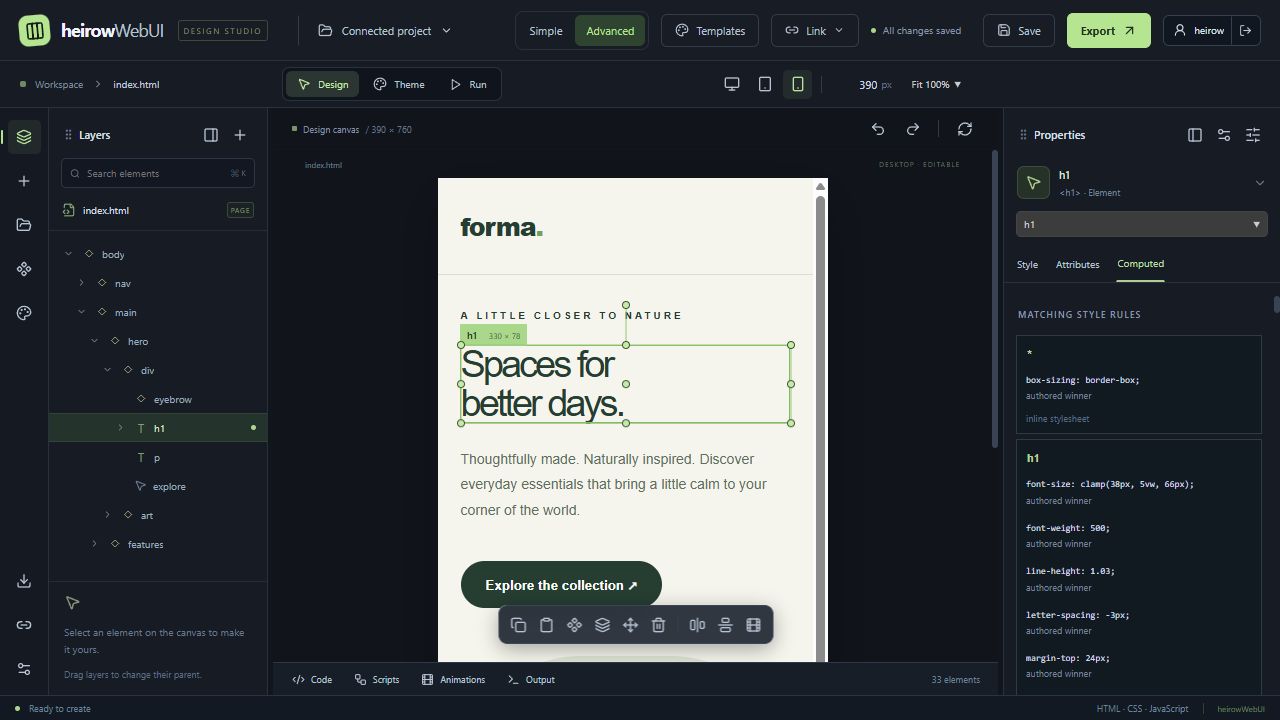Image resolution: width=1280 pixels, height=720 pixels.
Task: Undo the last canvas change
Action: (878, 129)
